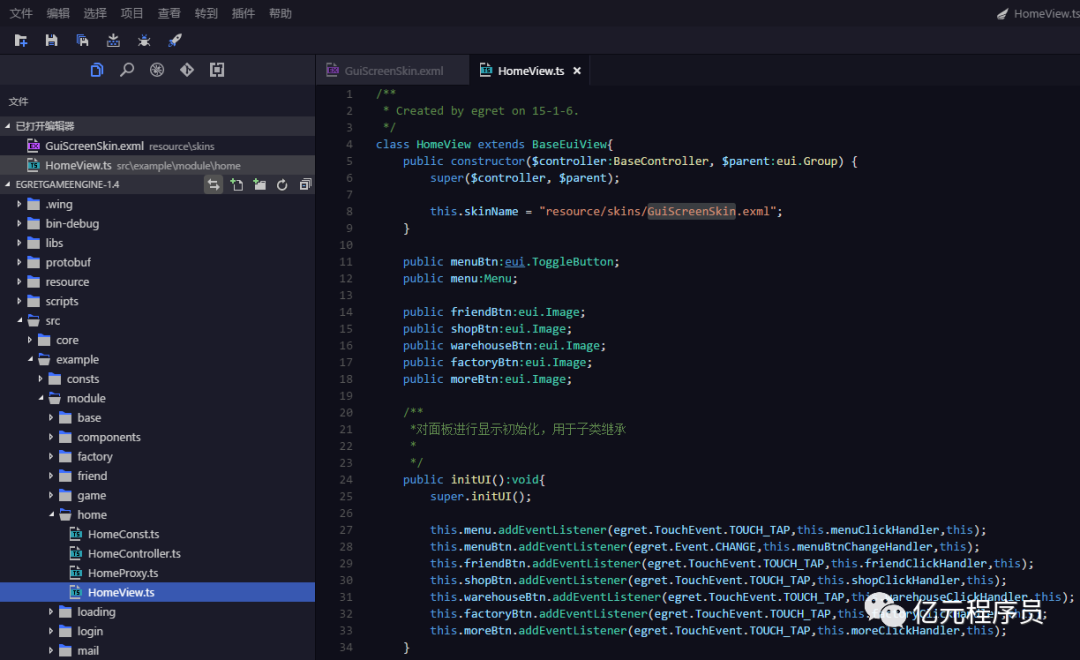The image size is (1080, 660).
Task: Select the factory folder row
Action: point(157,456)
